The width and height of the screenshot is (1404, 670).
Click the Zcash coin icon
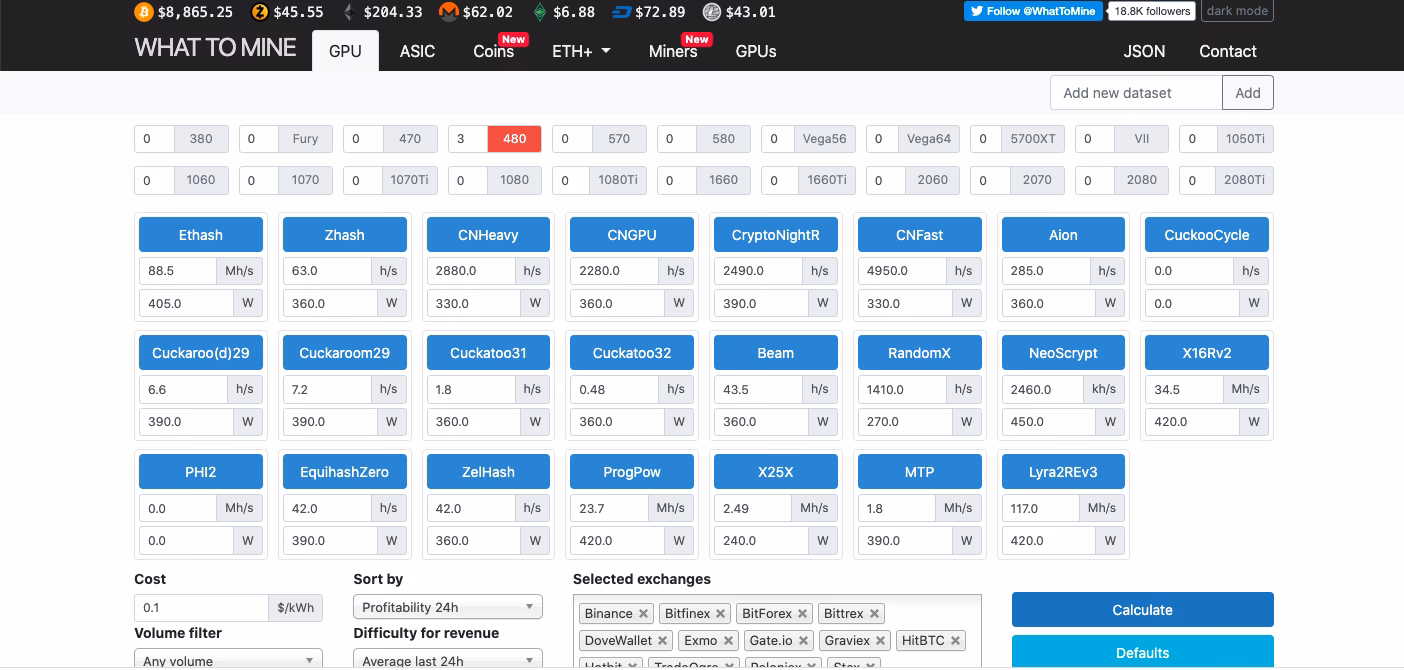(x=260, y=12)
